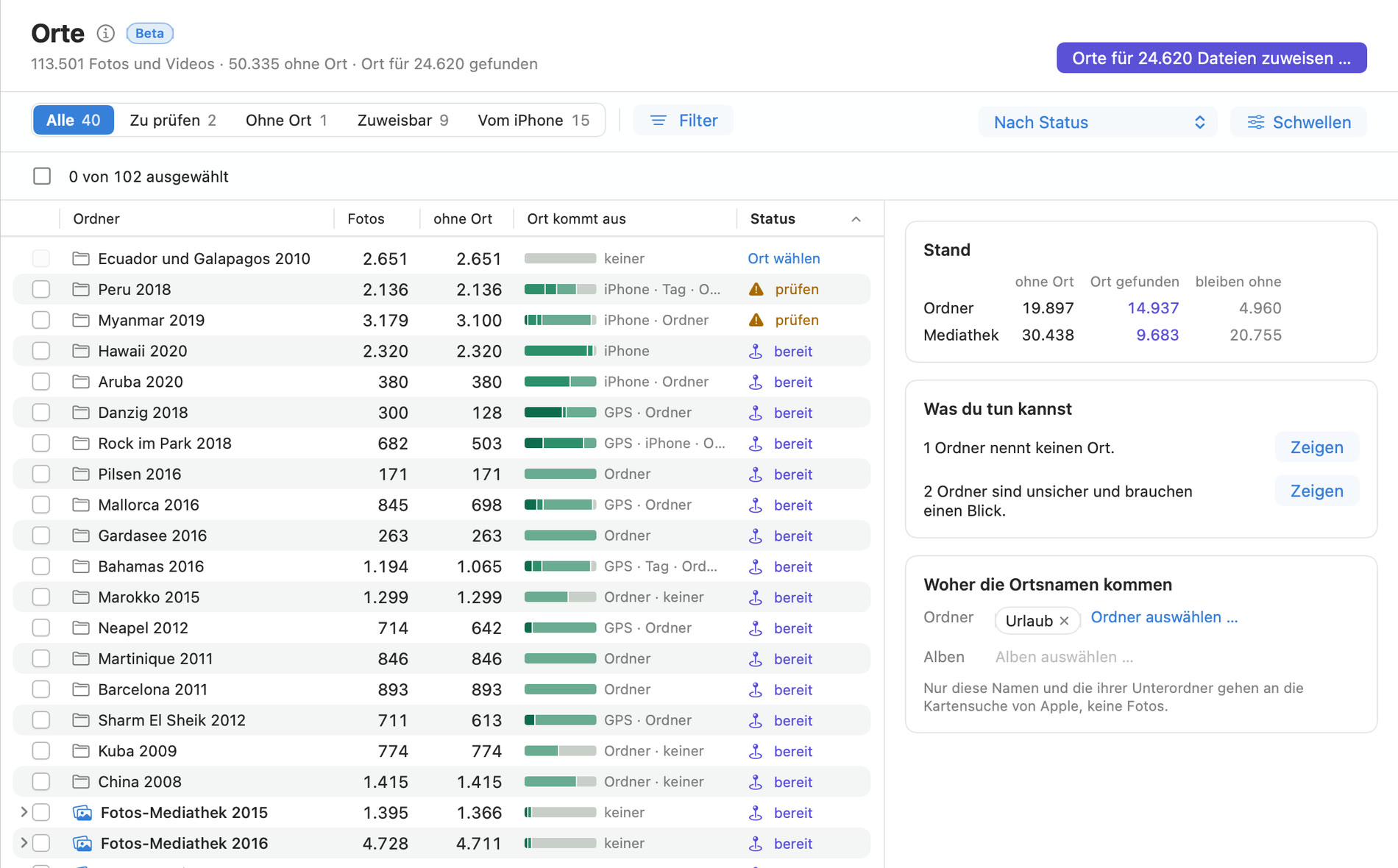This screenshot has height=868, width=1398.
Task: Open the info icon next to Orte
Action: pos(106,33)
